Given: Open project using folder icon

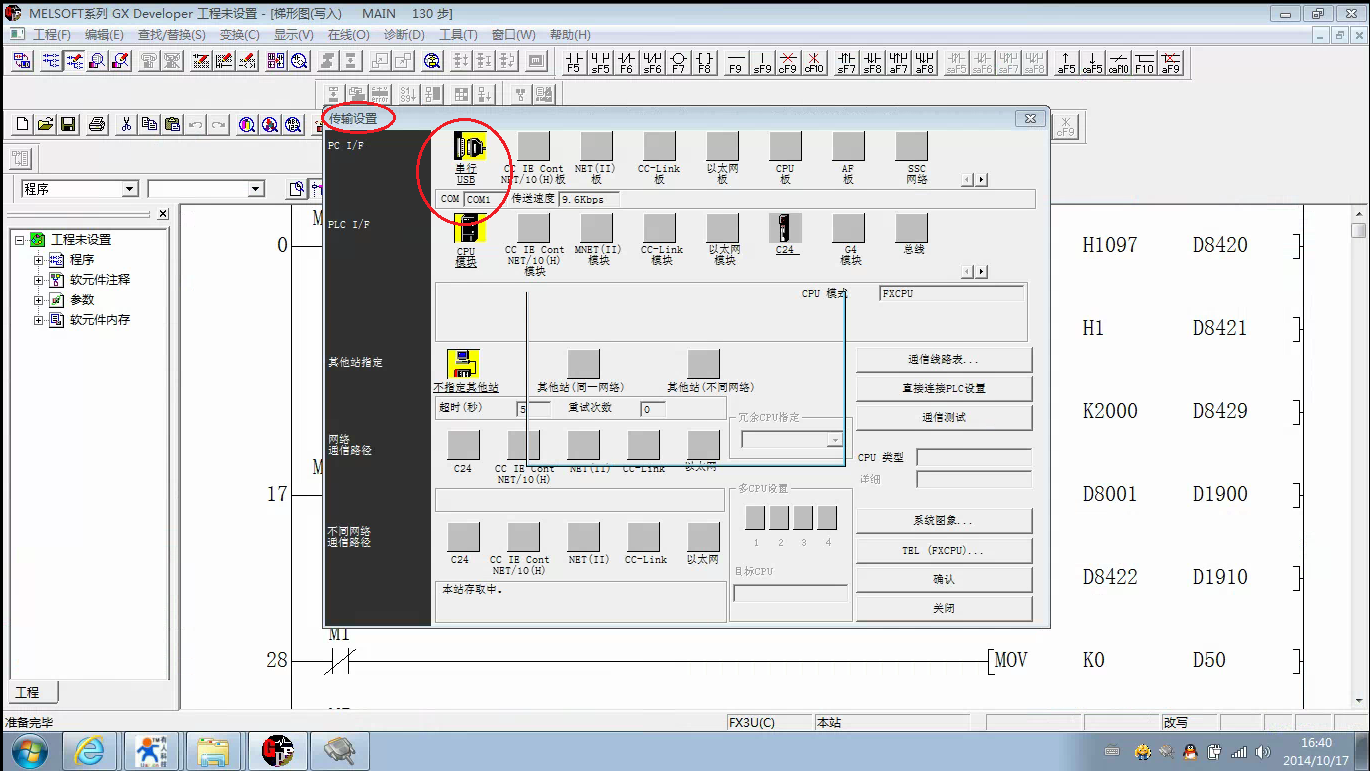Looking at the screenshot, I should point(45,125).
